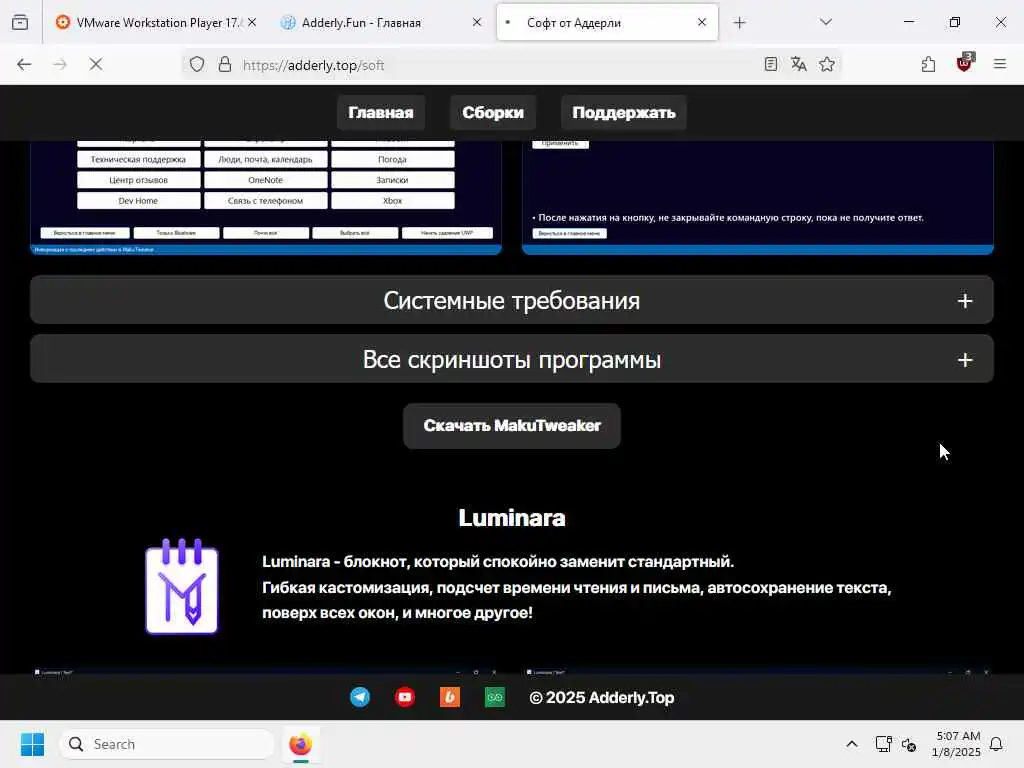This screenshot has width=1024, height=768.
Task: Open the Telegram link in the footer
Action: click(x=360, y=697)
